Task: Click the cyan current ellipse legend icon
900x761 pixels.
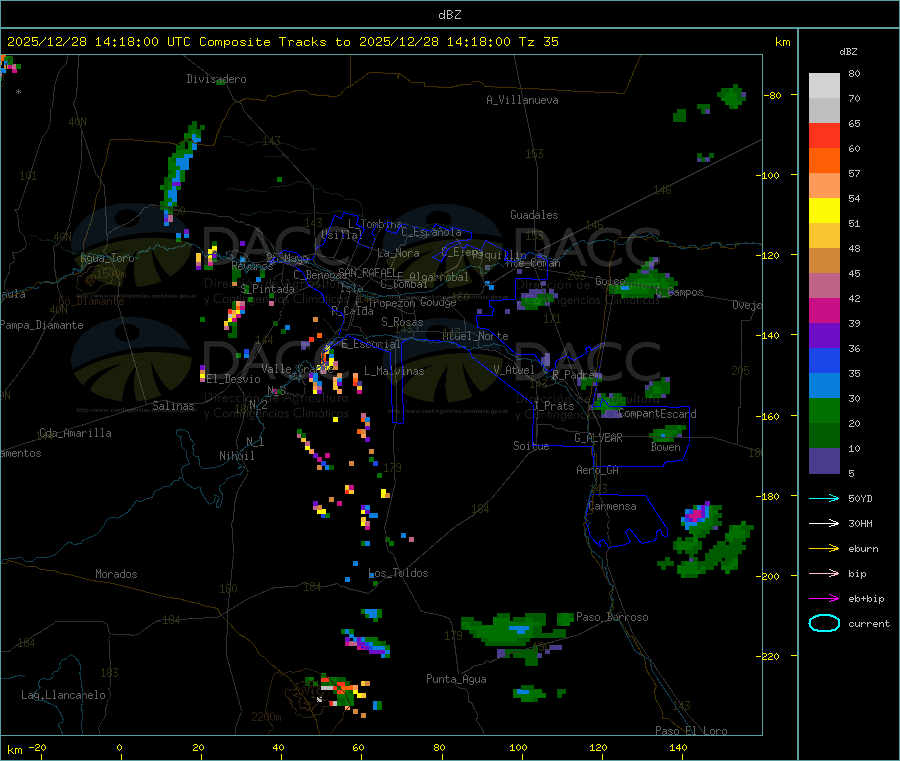Action: [824, 623]
